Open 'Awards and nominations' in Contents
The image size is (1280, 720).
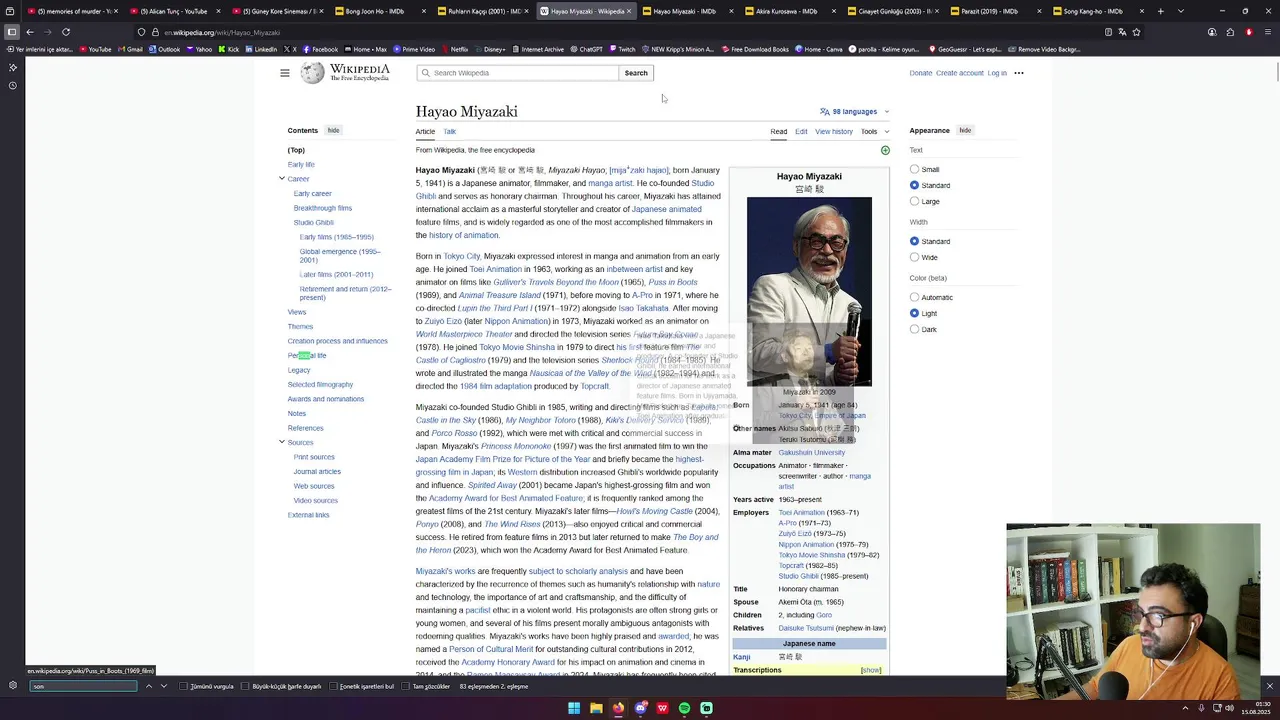click(x=326, y=399)
